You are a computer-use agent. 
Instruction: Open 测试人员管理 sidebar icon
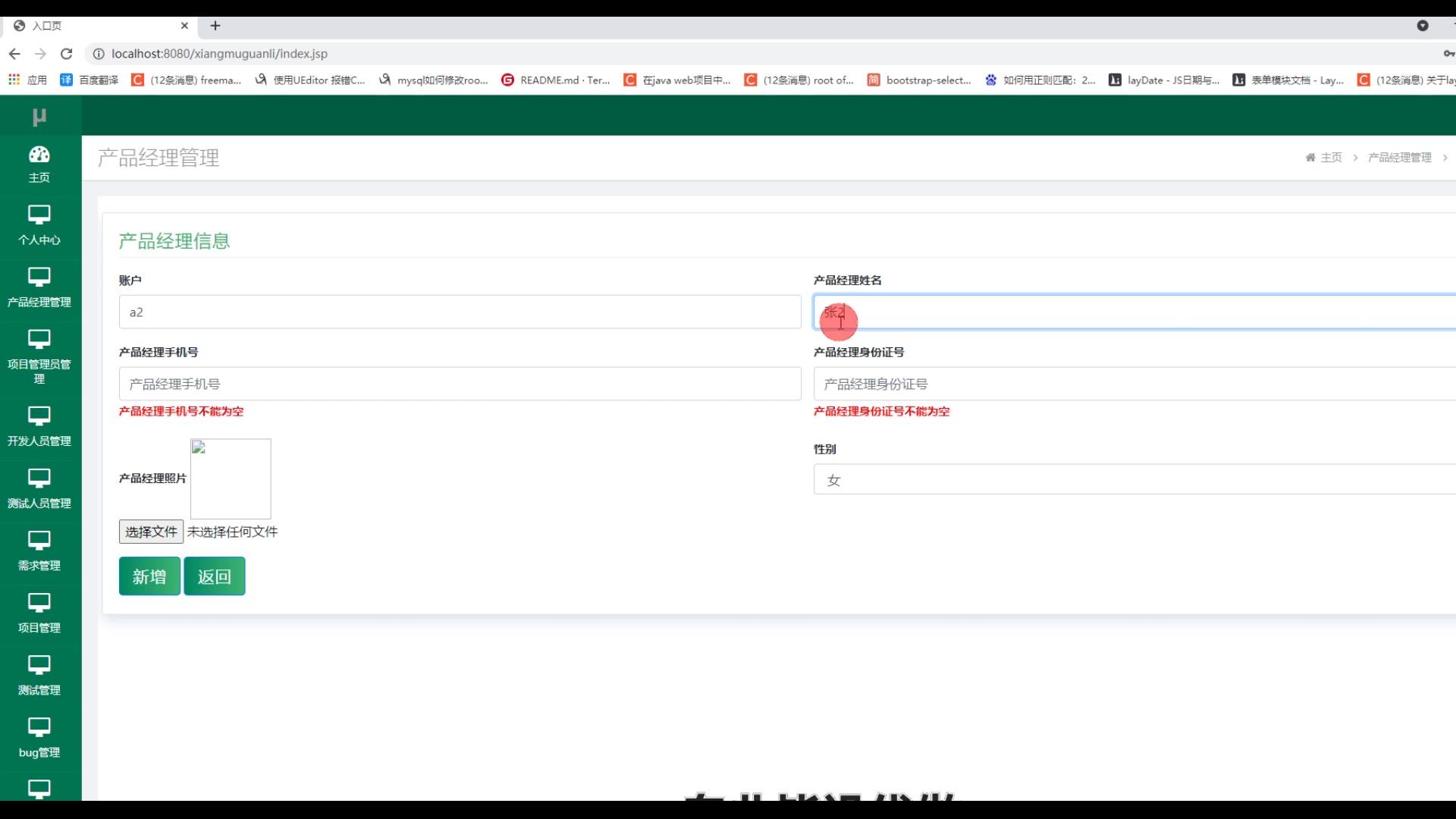[x=39, y=478]
